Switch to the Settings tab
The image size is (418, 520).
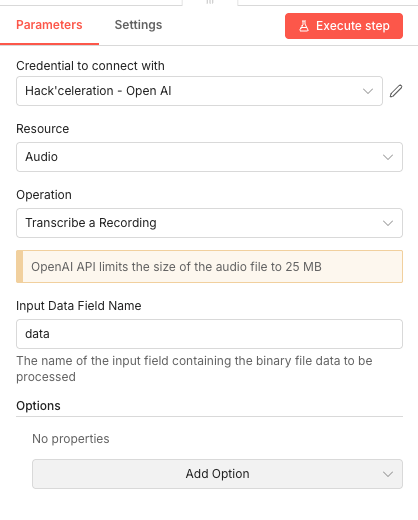pyautogui.click(x=138, y=25)
